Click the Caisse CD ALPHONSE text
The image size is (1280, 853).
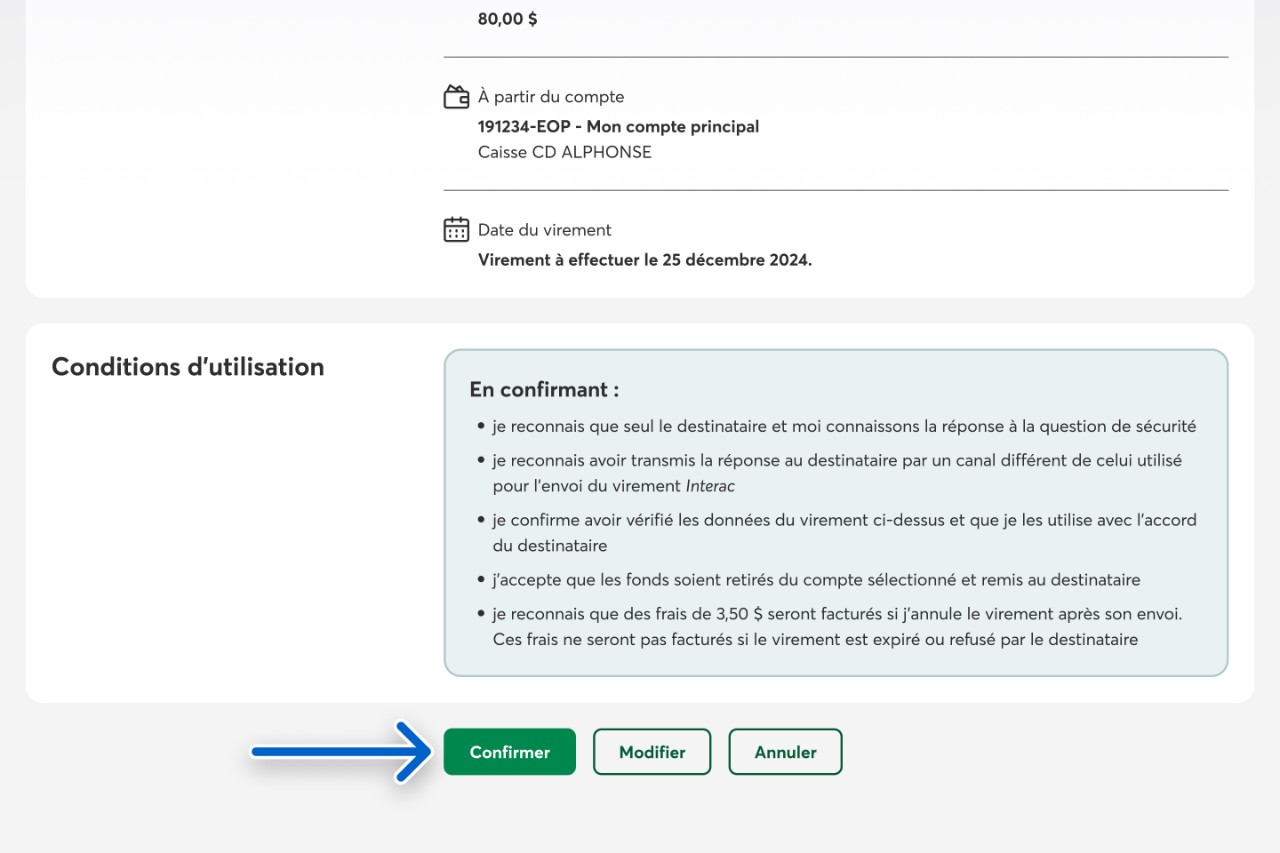click(564, 152)
